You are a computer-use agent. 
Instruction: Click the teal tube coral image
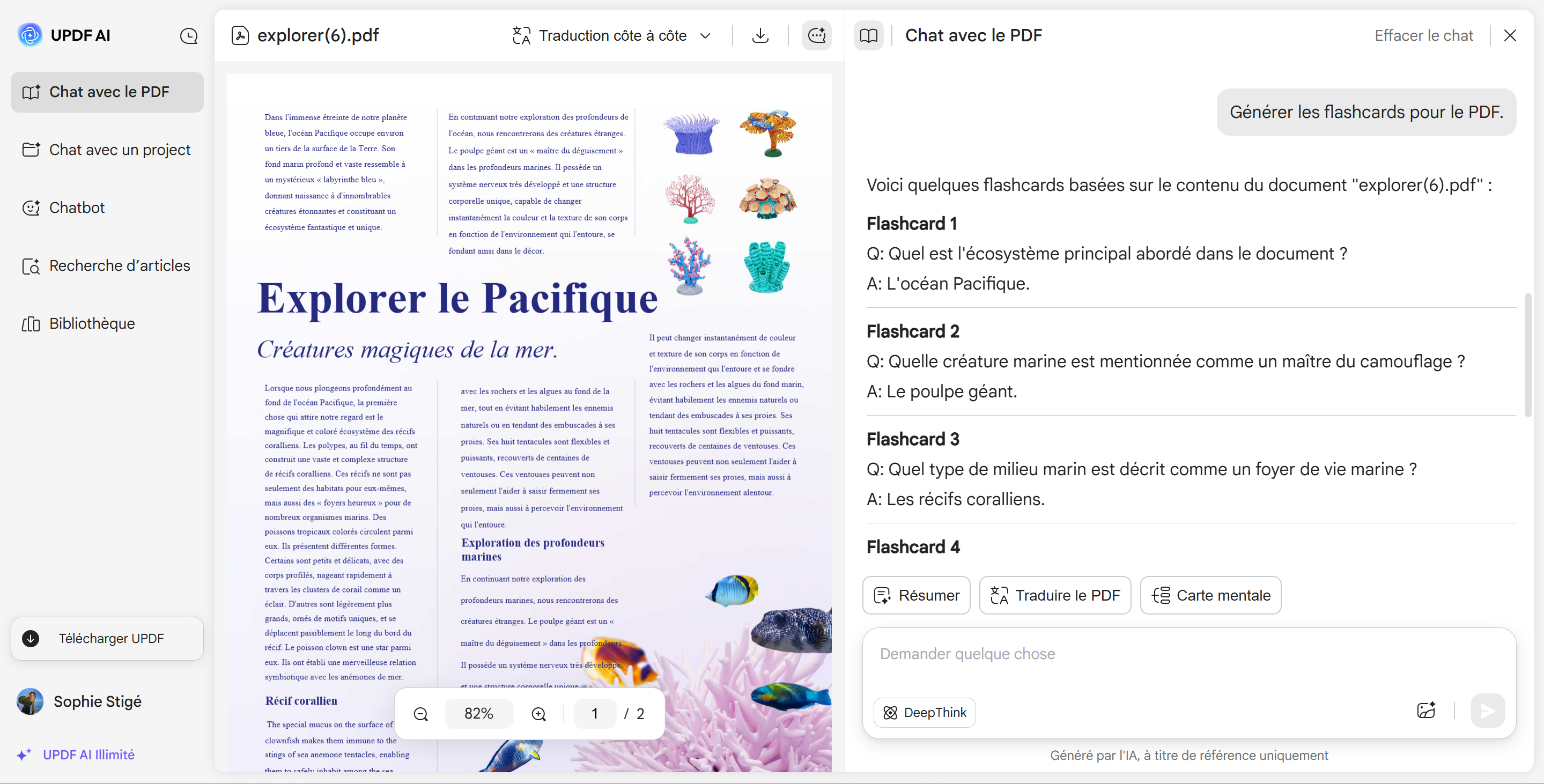[x=767, y=267]
